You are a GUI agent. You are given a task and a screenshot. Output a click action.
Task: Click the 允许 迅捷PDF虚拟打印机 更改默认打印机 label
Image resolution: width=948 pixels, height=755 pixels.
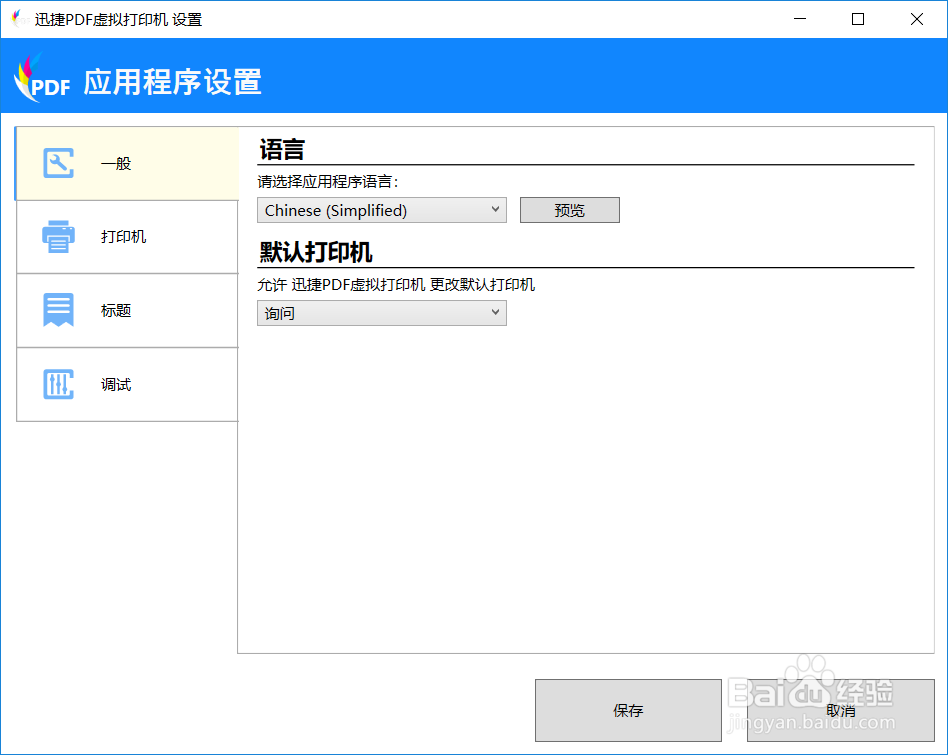(x=396, y=285)
